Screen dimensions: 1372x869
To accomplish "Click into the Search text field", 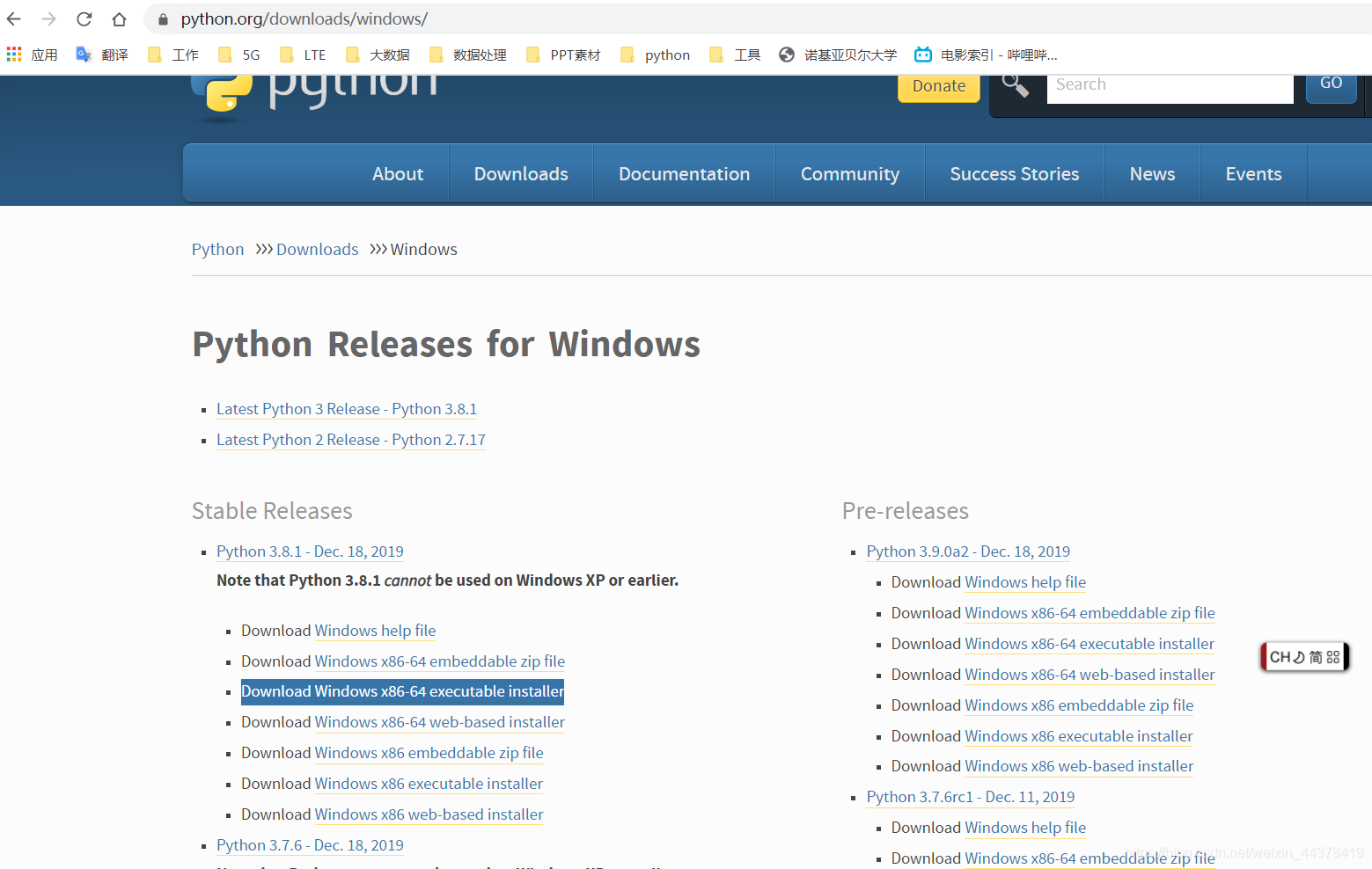I will pyautogui.click(x=1170, y=88).
